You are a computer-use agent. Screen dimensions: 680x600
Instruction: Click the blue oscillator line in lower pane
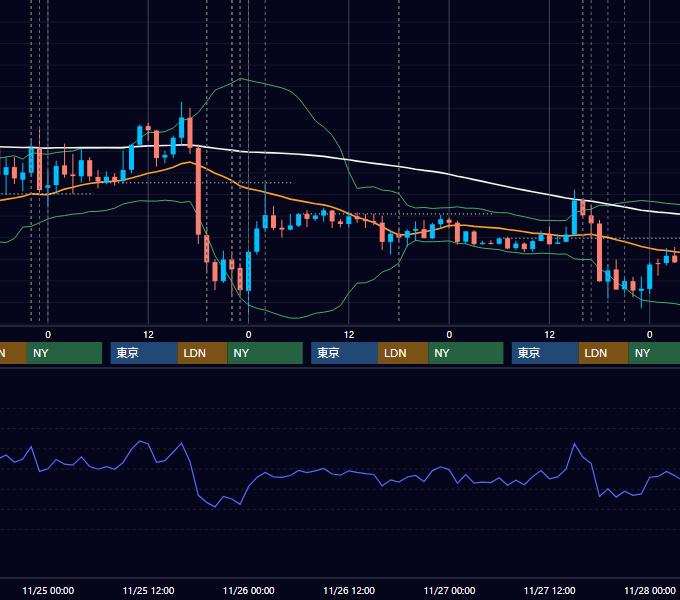(347, 472)
